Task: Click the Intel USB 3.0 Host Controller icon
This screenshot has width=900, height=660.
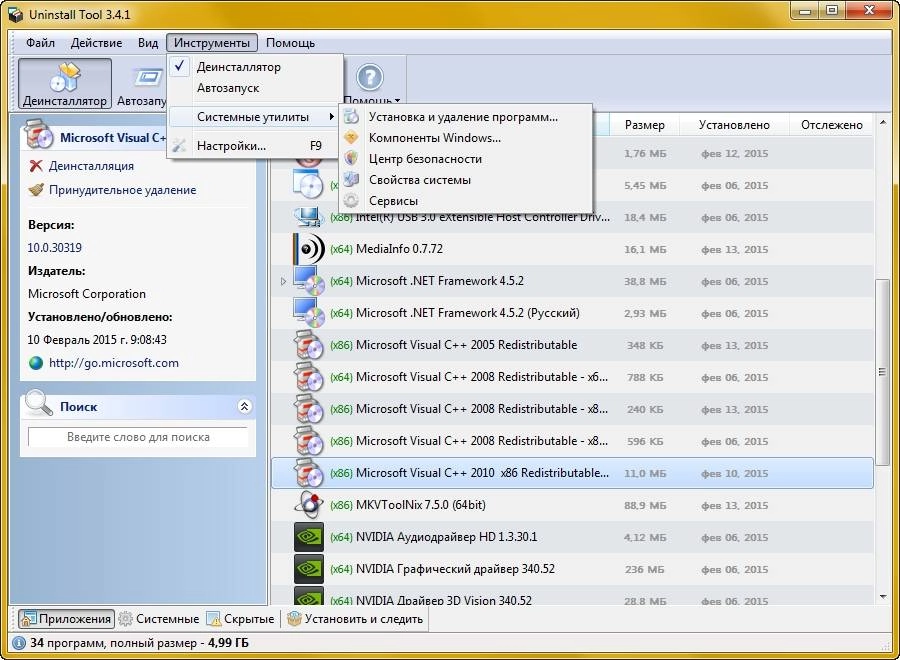Action: [x=308, y=217]
